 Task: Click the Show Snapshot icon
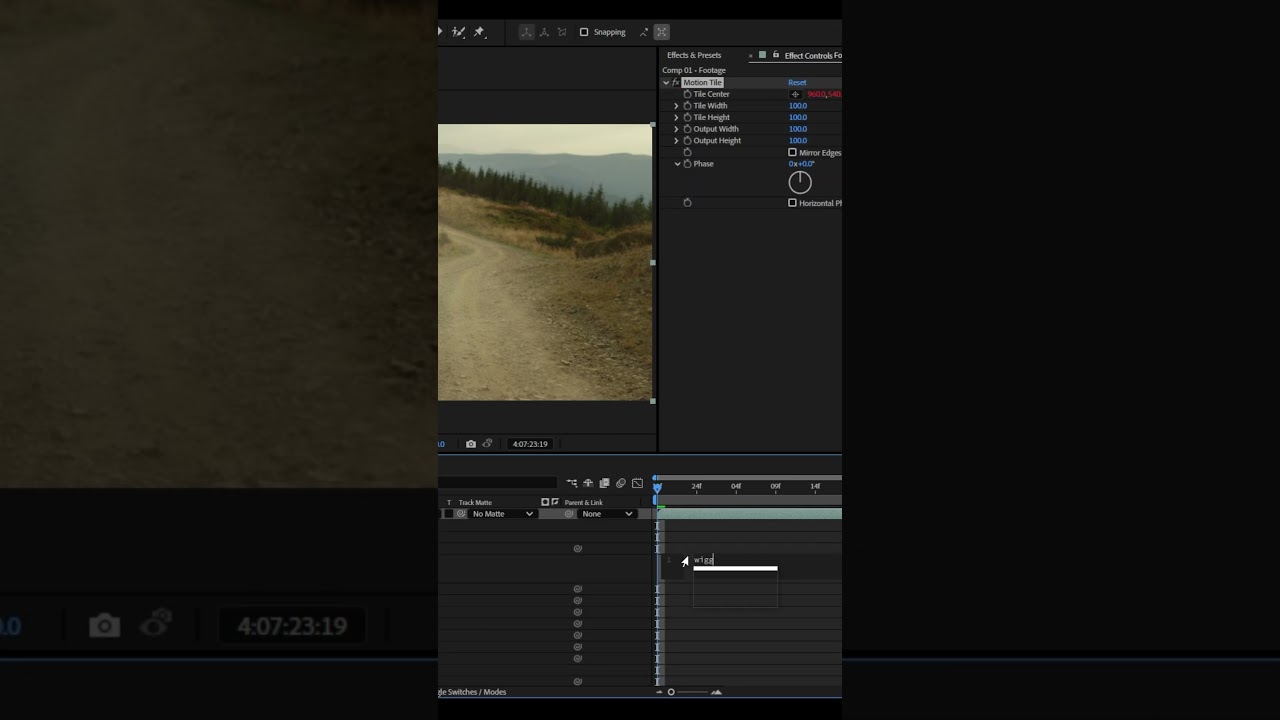pyautogui.click(x=487, y=444)
